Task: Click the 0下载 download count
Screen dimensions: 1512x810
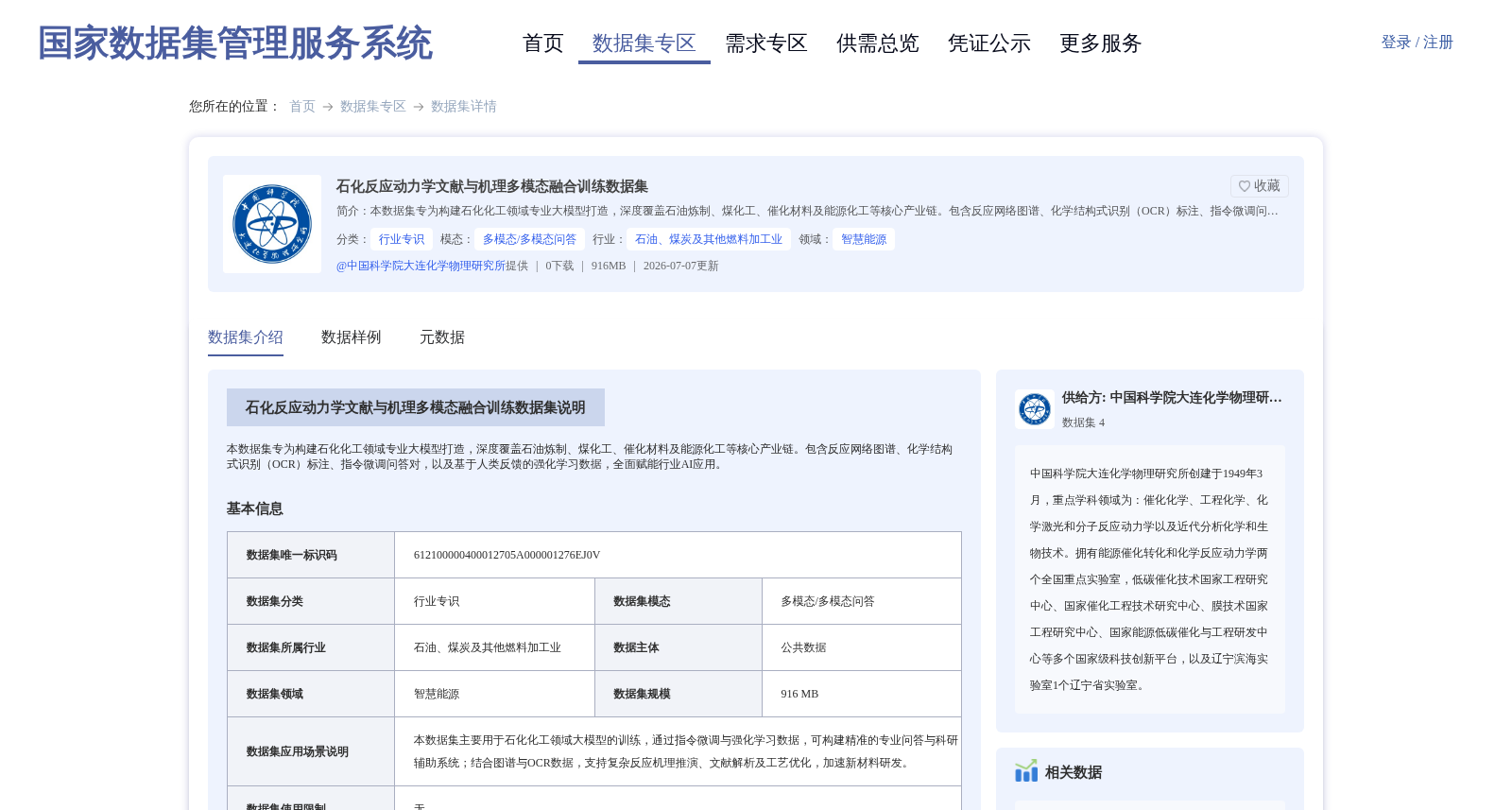Action: tap(559, 266)
